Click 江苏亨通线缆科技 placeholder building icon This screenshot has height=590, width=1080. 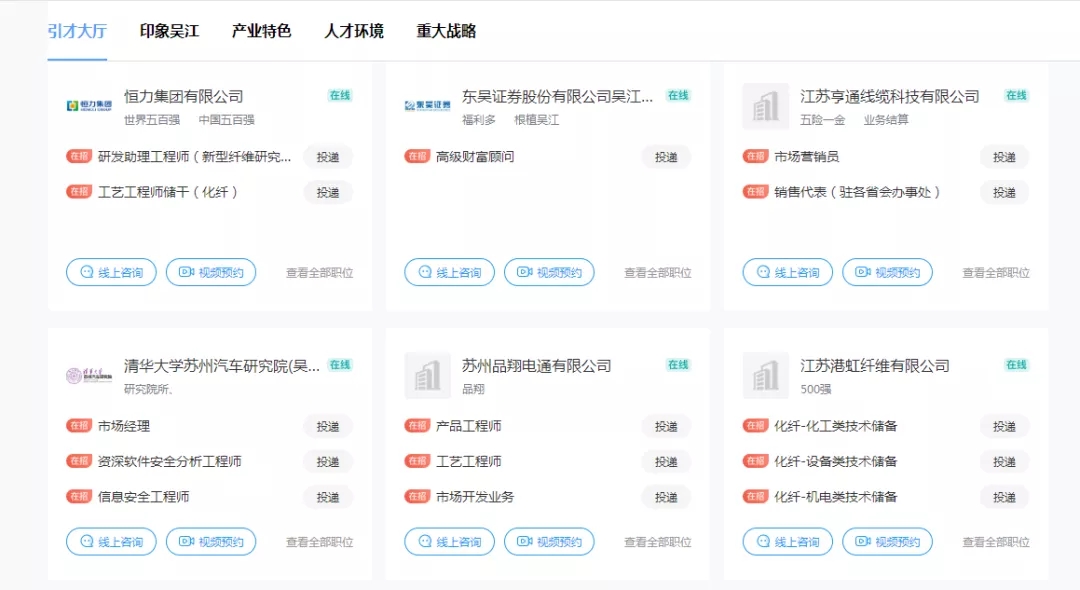(x=766, y=106)
